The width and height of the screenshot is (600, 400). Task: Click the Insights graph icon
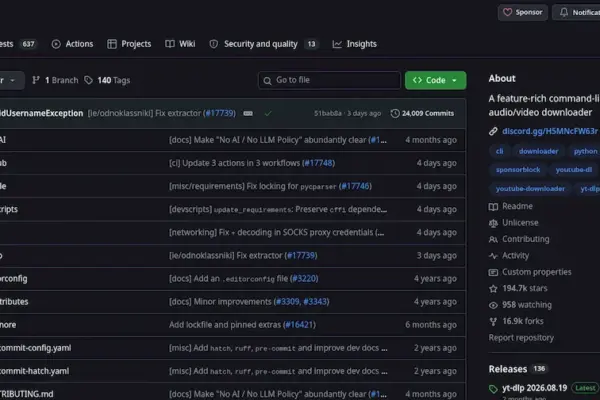click(x=337, y=44)
